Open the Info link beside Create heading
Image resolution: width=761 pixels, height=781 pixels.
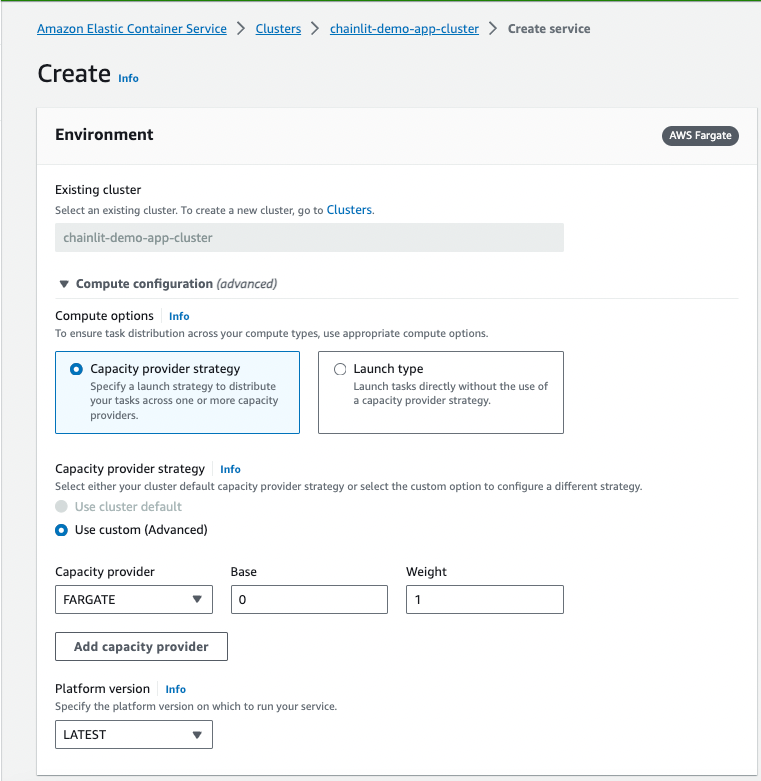pyautogui.click(x=128, y=78)
